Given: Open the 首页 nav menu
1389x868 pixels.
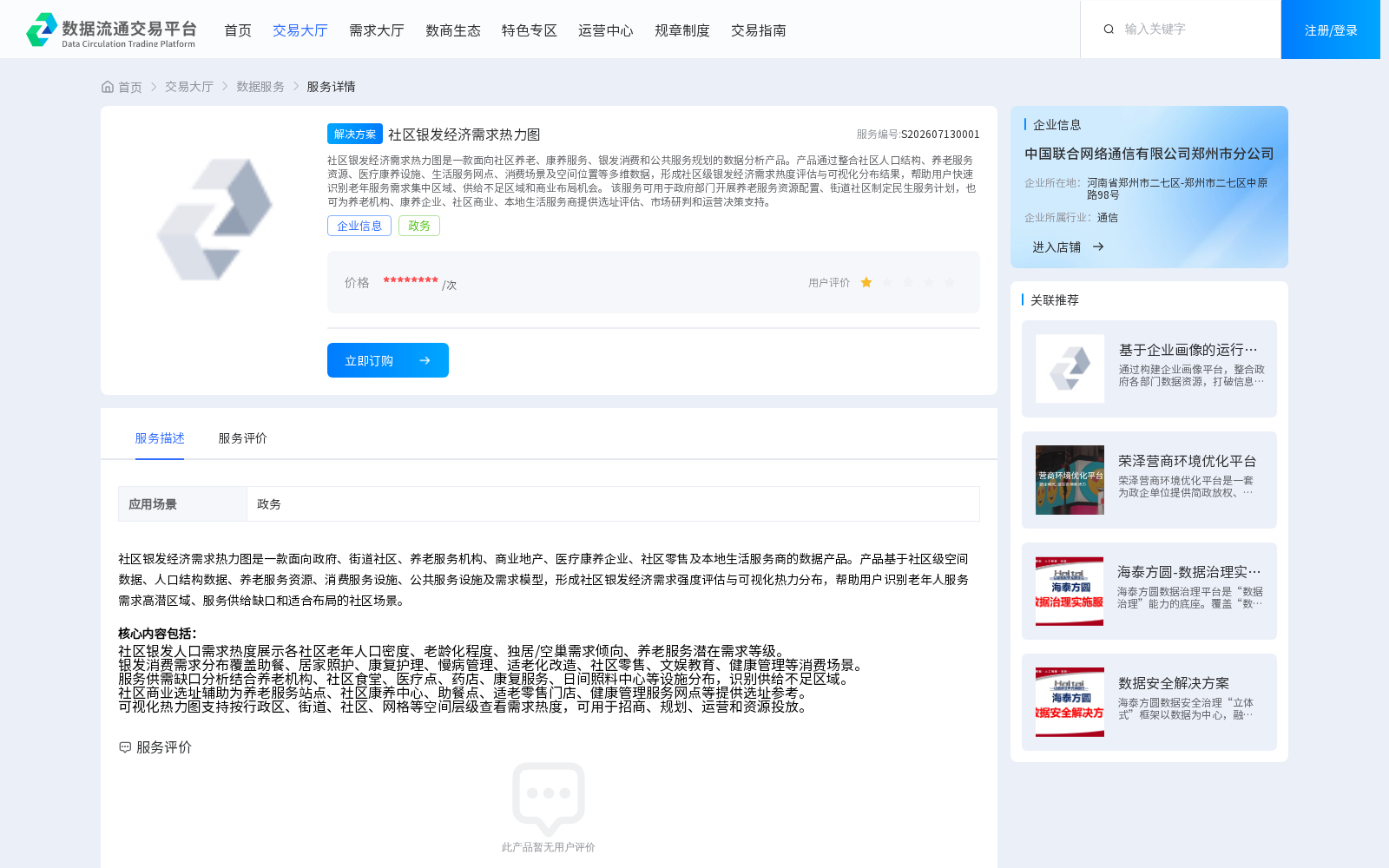Looking at the screenshot, I should coord(238,30).
